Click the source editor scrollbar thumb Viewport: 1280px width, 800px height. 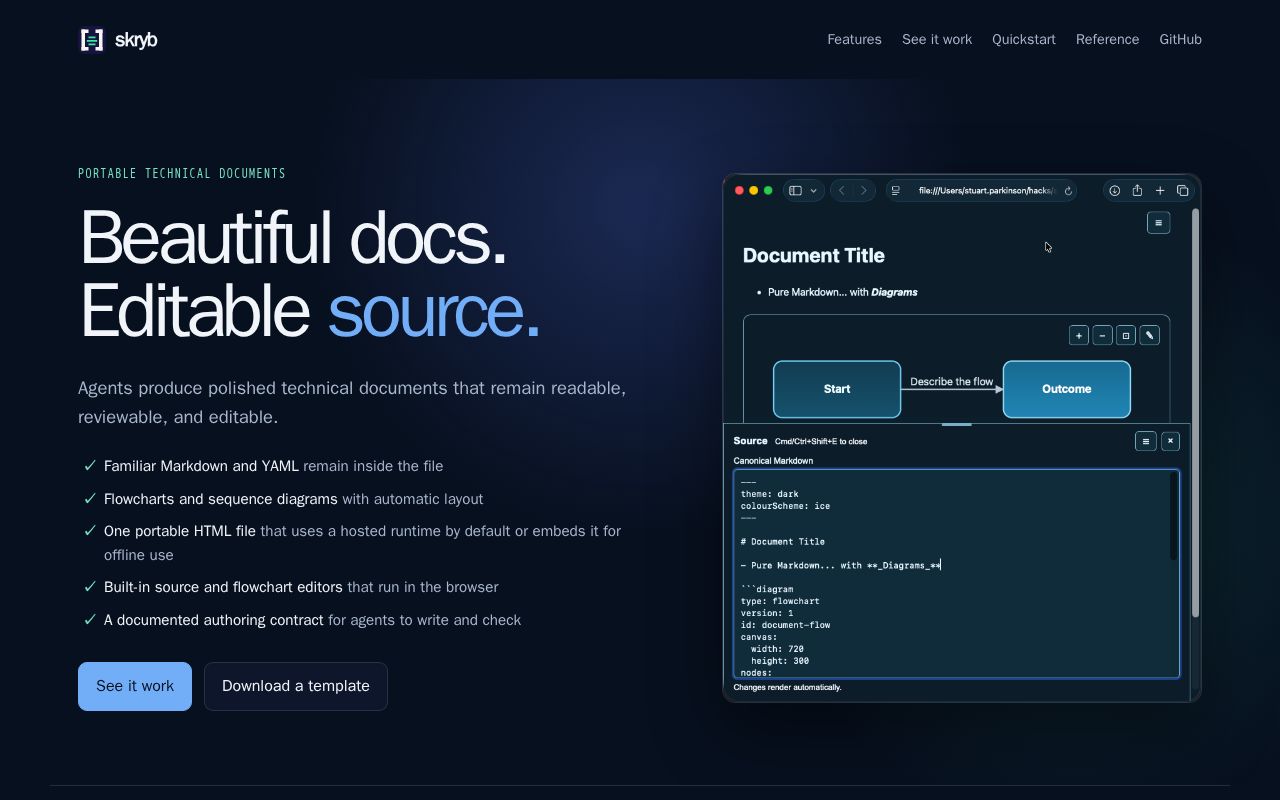[1174, 517]
